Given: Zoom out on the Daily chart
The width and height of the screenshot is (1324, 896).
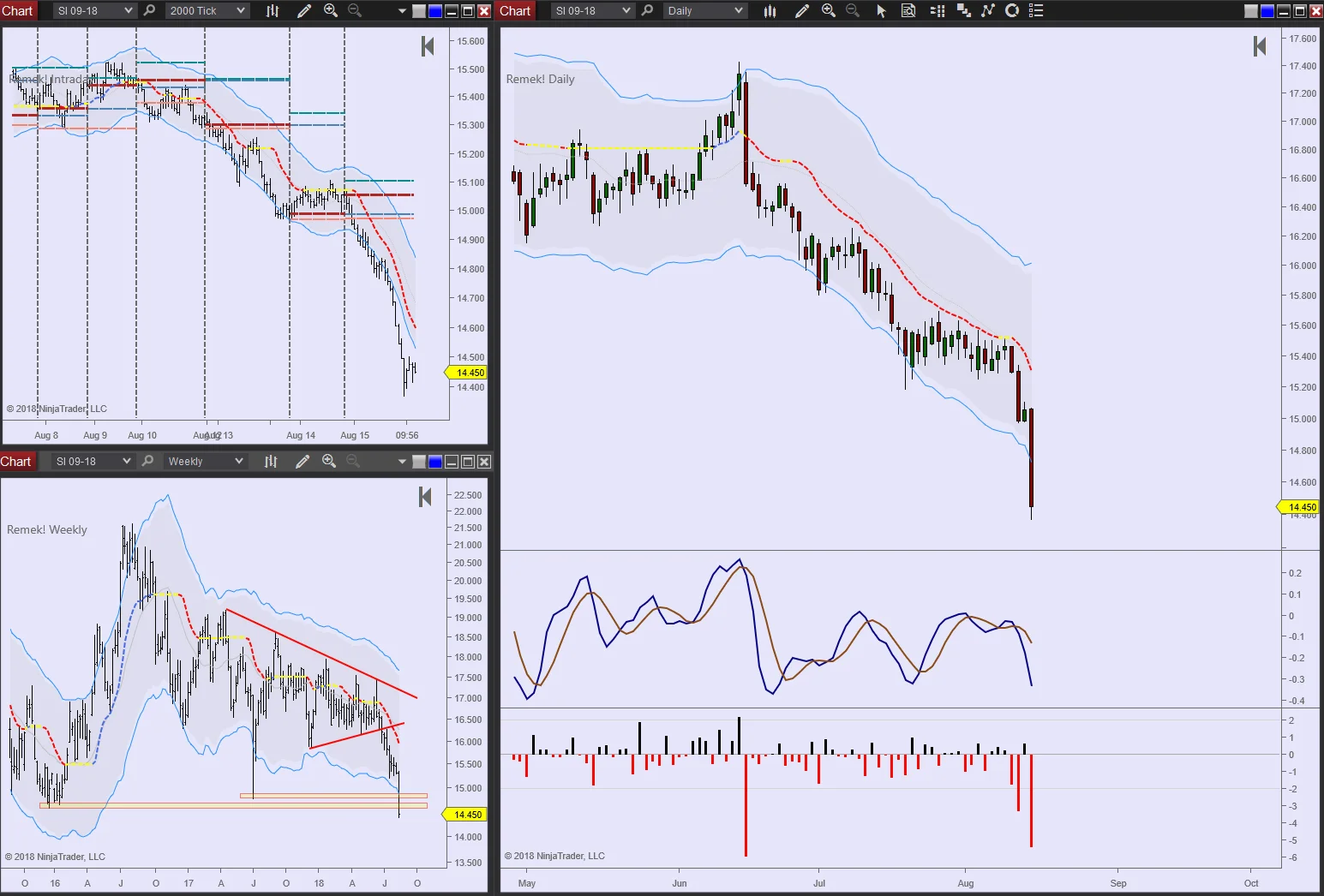Looking at the screenshot, I should click(x=853, y=11).
